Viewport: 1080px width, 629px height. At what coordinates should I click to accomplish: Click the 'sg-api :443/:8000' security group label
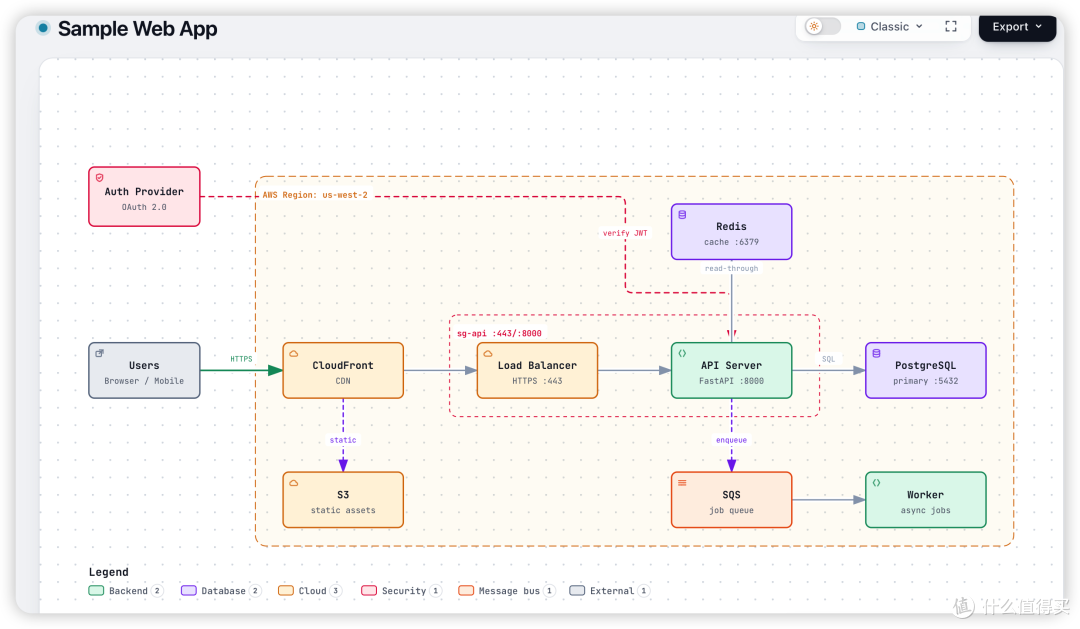click(x=499, y=333)
